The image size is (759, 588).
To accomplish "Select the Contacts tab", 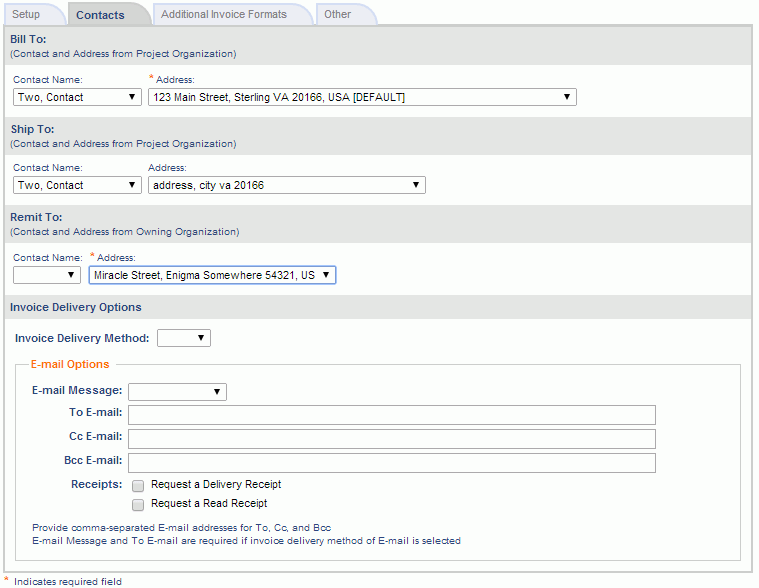I will pos(100,15).
